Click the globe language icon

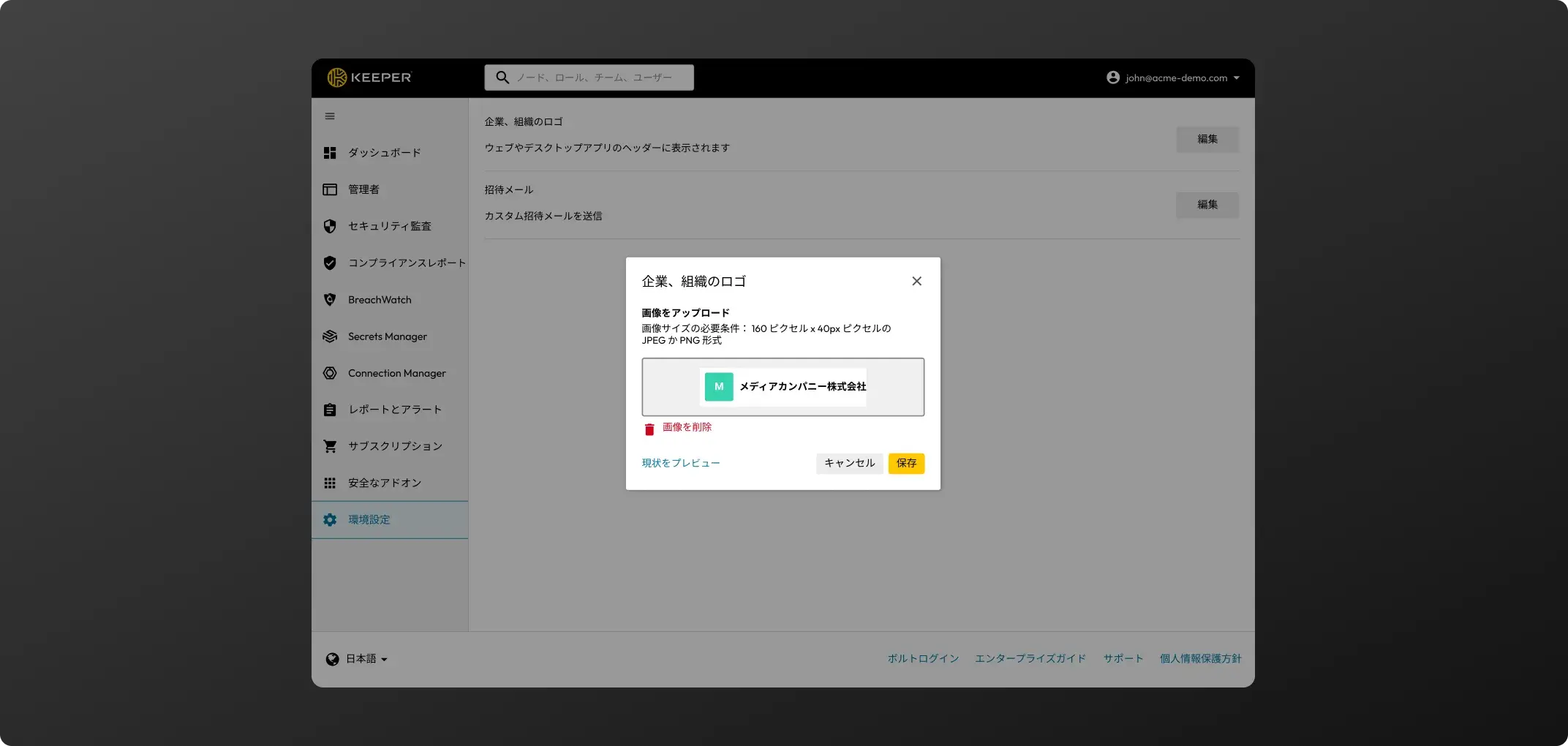332,659
